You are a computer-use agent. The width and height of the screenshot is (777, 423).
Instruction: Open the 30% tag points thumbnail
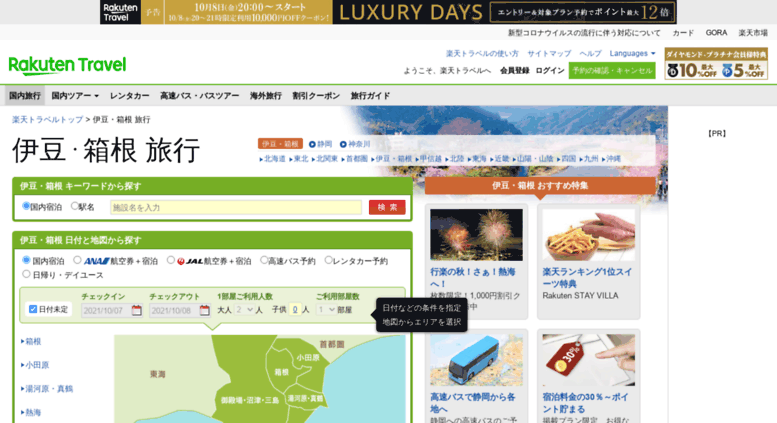(x=589, y=360)
